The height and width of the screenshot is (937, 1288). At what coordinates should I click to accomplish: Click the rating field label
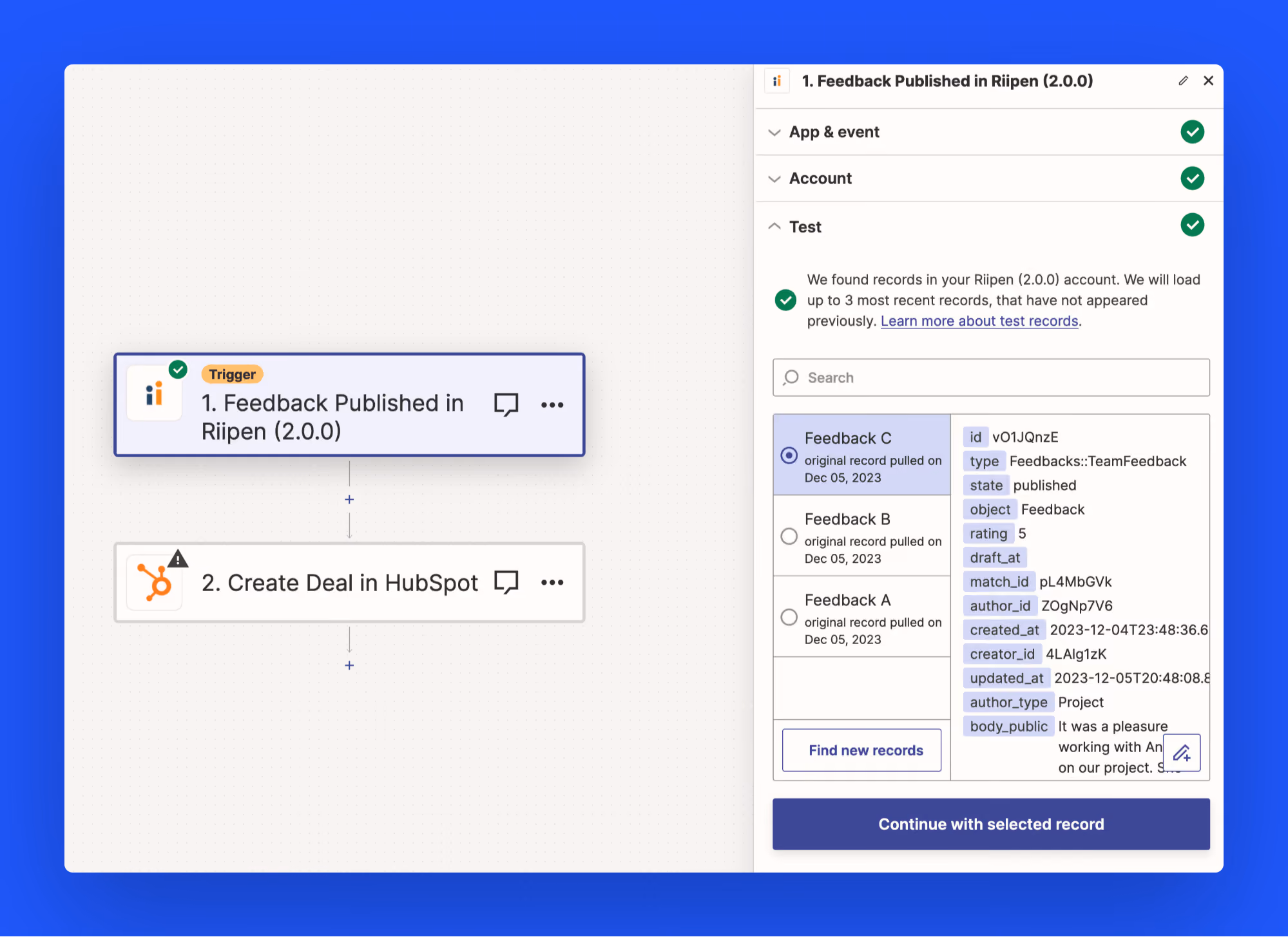click(x=988, y=533)
